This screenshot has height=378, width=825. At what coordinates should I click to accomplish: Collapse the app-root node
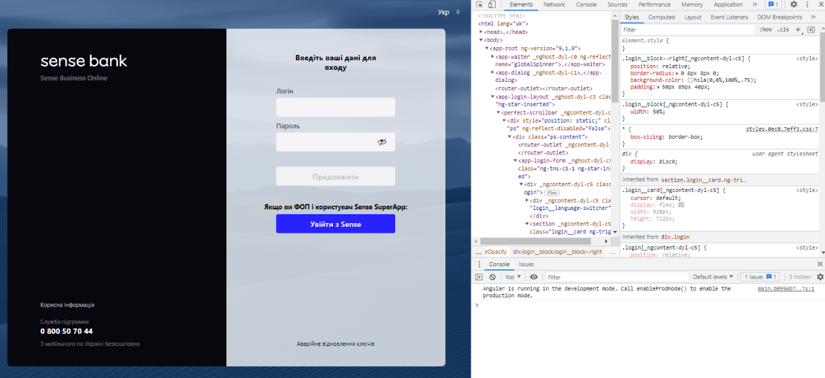(487, 48)
